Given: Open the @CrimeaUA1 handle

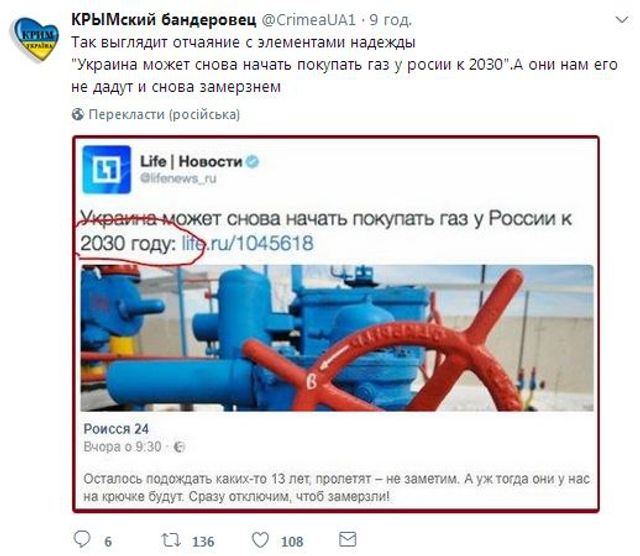Looking at the screenshot, I should [308, 20].
